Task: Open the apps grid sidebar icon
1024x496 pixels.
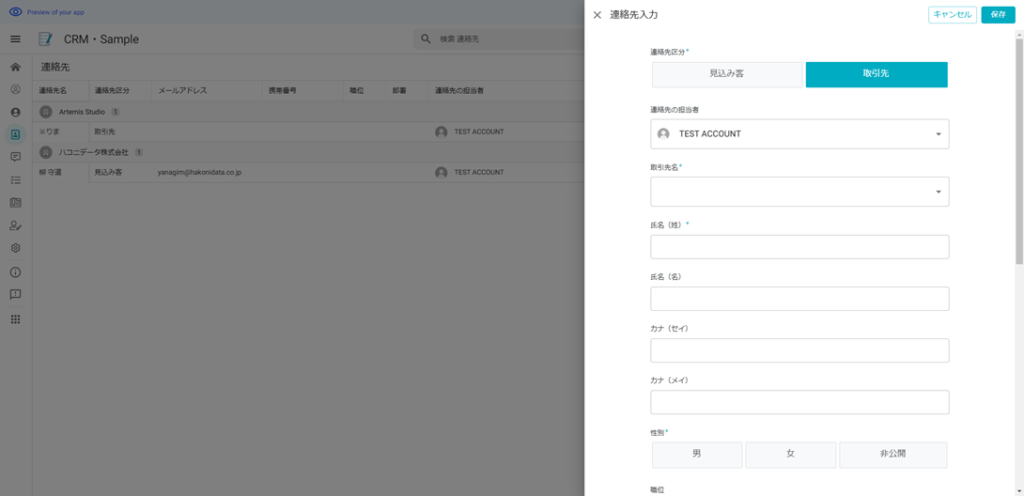Action: pyautogui.click(x=16, y=319)
